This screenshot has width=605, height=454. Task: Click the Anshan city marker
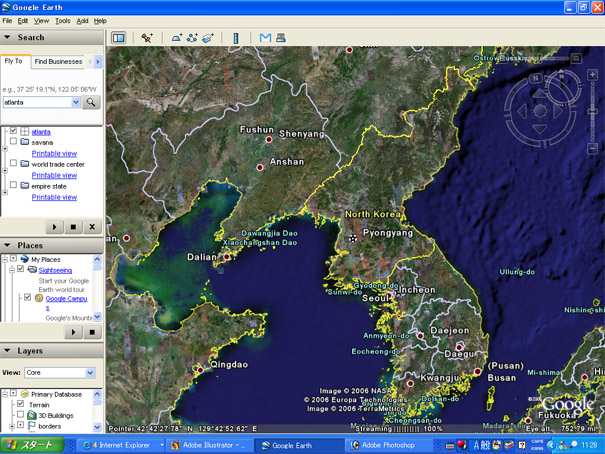tap(260, 167)
